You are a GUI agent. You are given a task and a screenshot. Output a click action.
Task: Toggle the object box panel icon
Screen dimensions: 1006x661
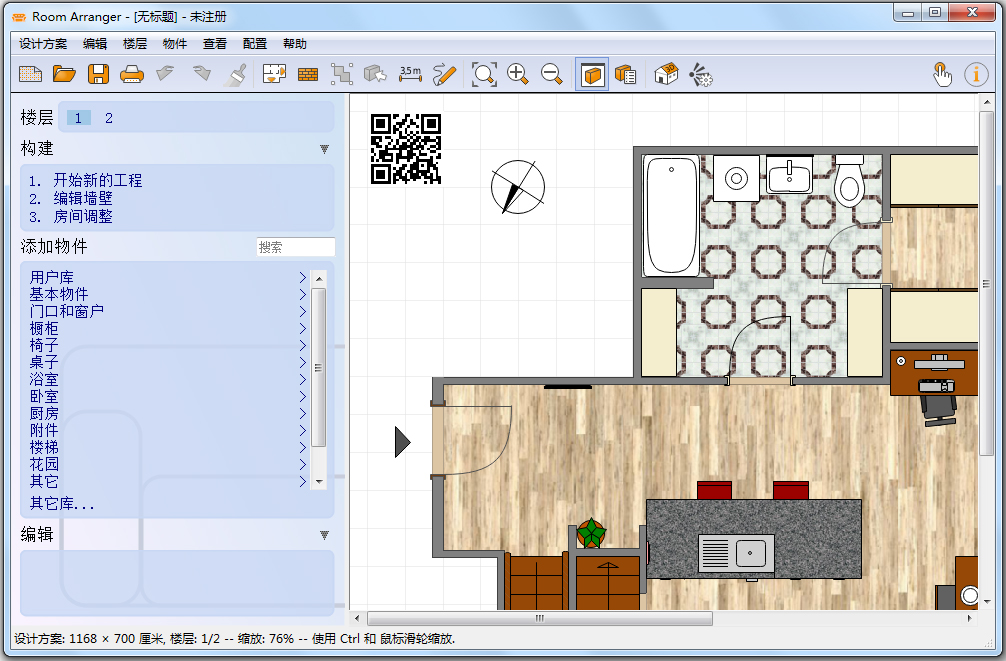(x=592, y=74)
